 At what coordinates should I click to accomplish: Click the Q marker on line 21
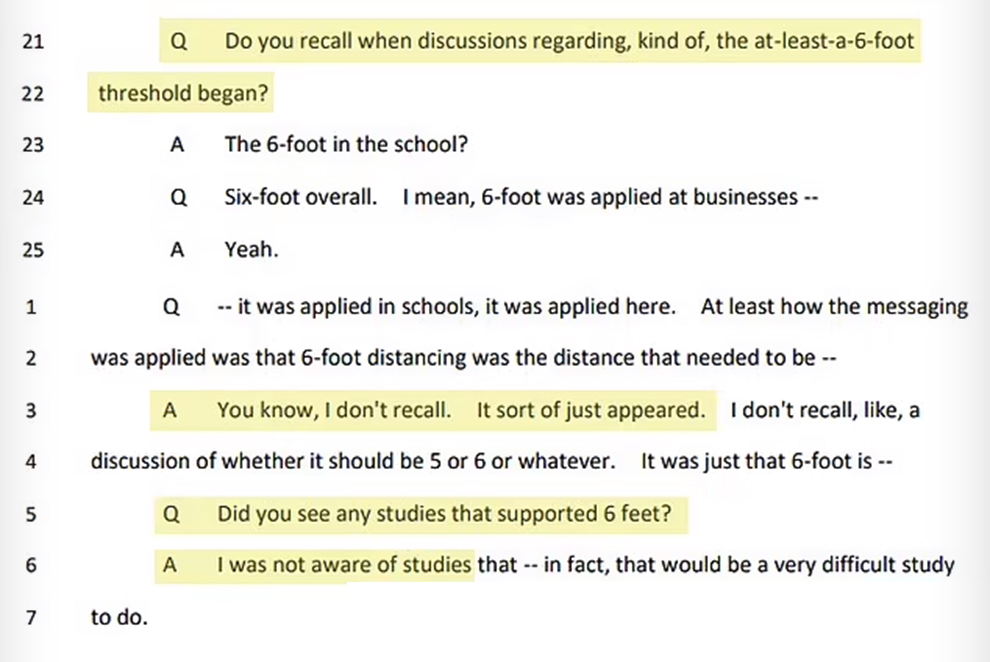click(179, 42)
